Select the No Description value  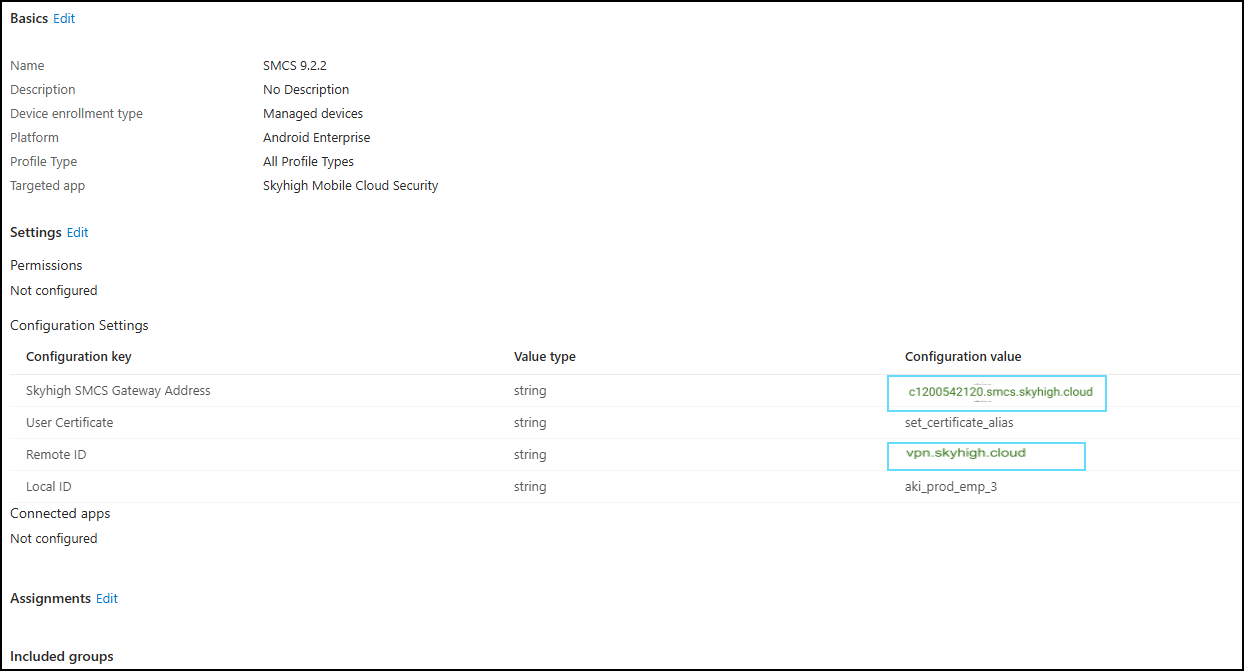pyautogui.click(x=306, y=89)
